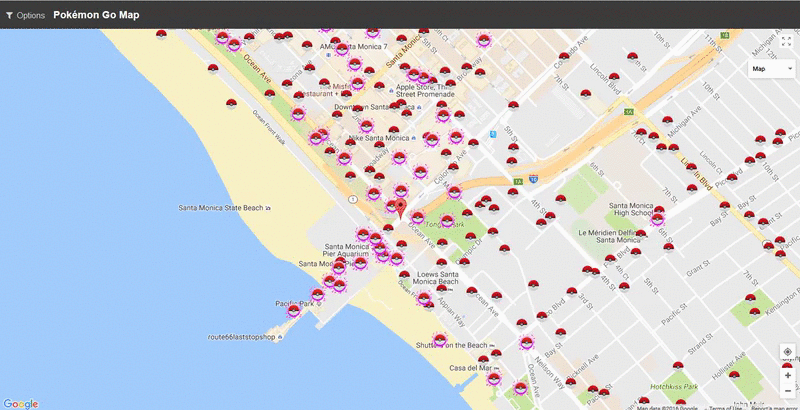The width and height of the screenshot is (800, 410).
Task: Click the Pokémon Go Map title
Action: (x=96, y=15)
